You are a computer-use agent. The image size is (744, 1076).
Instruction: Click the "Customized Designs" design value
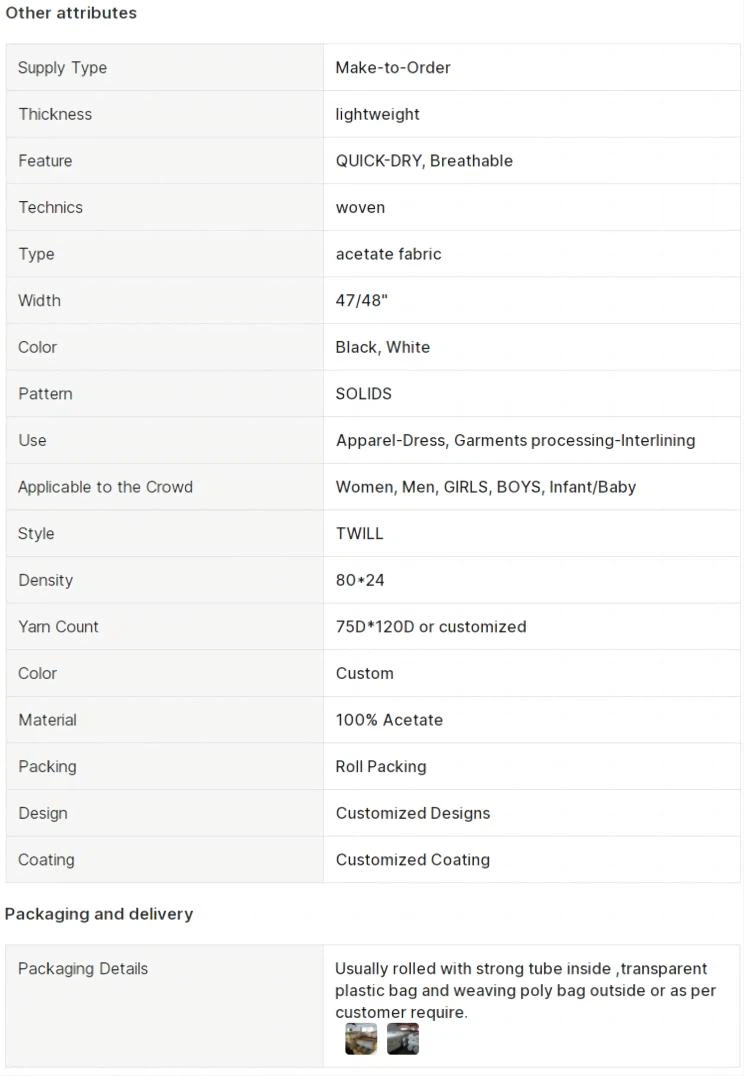(x=413, y=813)
